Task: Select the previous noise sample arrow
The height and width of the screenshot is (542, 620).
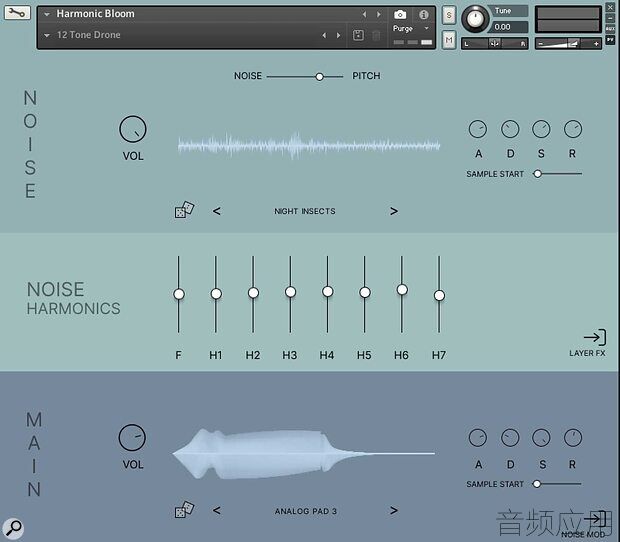Action: point(216,211)
